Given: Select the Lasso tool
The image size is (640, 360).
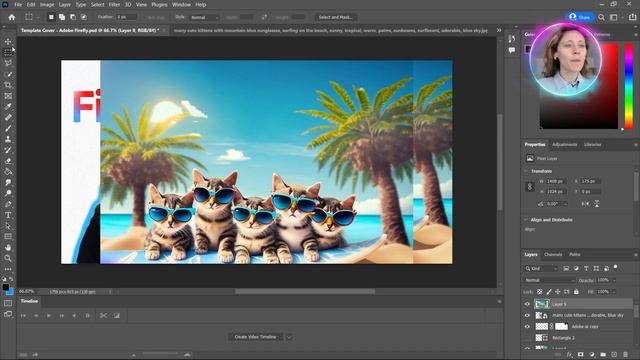Looking at the screenshot, I should pyautogui.click(x=8, y=63).
